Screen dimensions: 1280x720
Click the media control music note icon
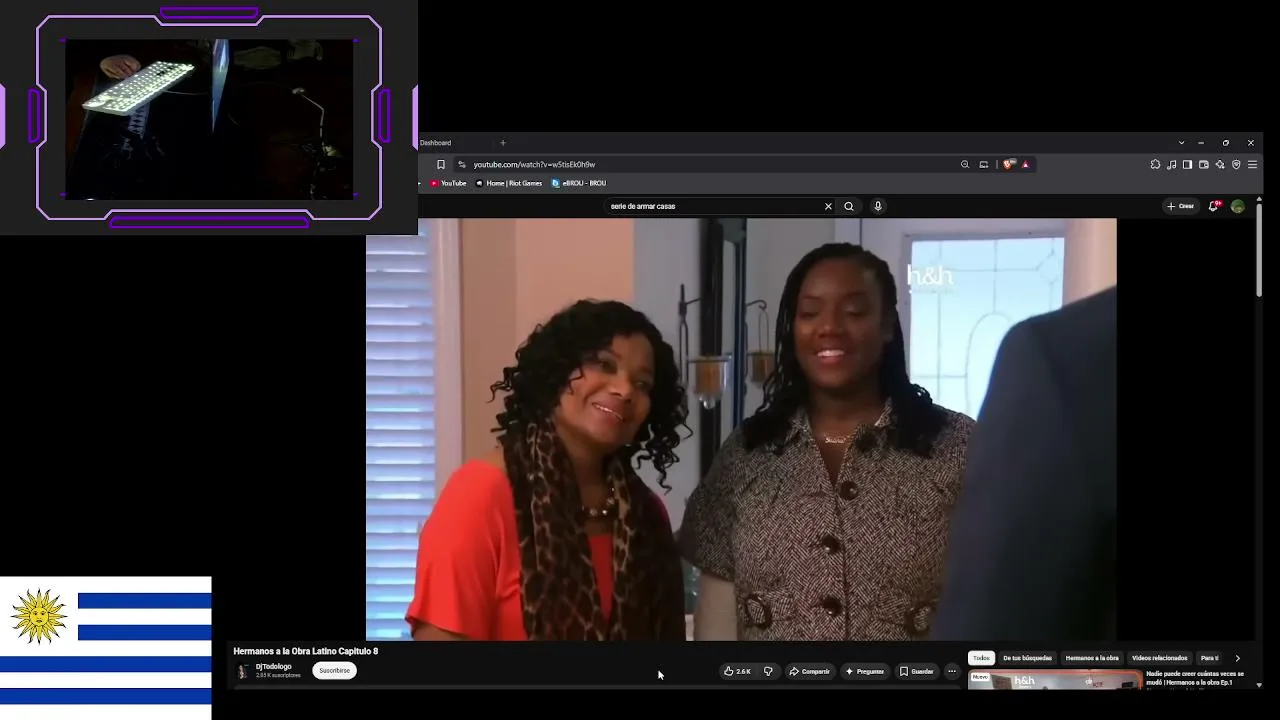coord(1171,164)
